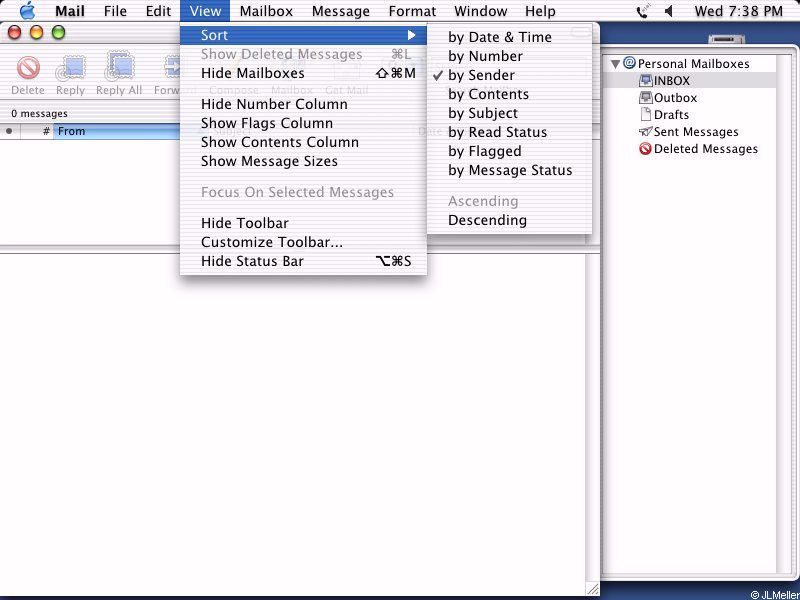This screenshot has width=800, height=600.
Task: Choose the checked by Sender sort option
Action: 509,75
